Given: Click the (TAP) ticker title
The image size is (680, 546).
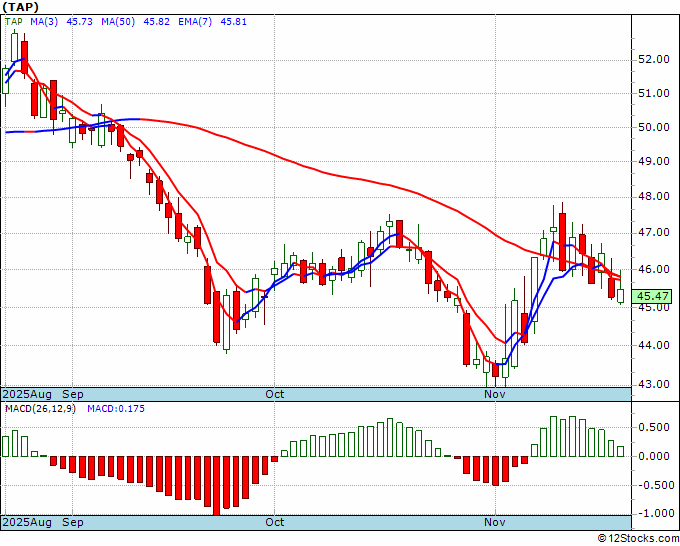Looking at the screenshot, I should click(x=20, y=7).
